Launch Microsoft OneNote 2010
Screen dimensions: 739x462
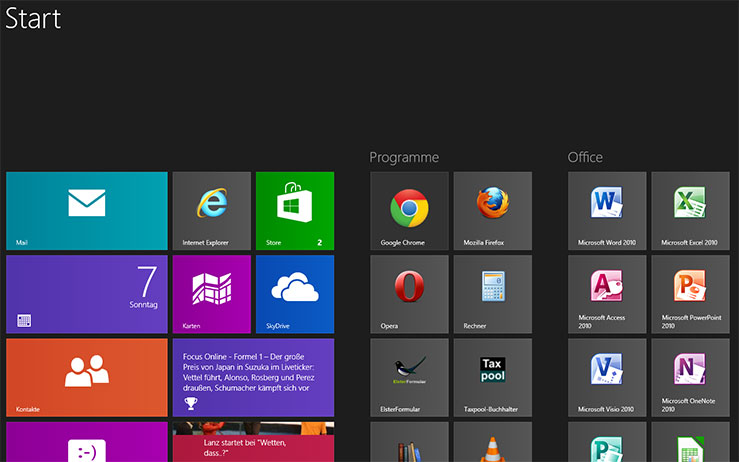(690, 378)
